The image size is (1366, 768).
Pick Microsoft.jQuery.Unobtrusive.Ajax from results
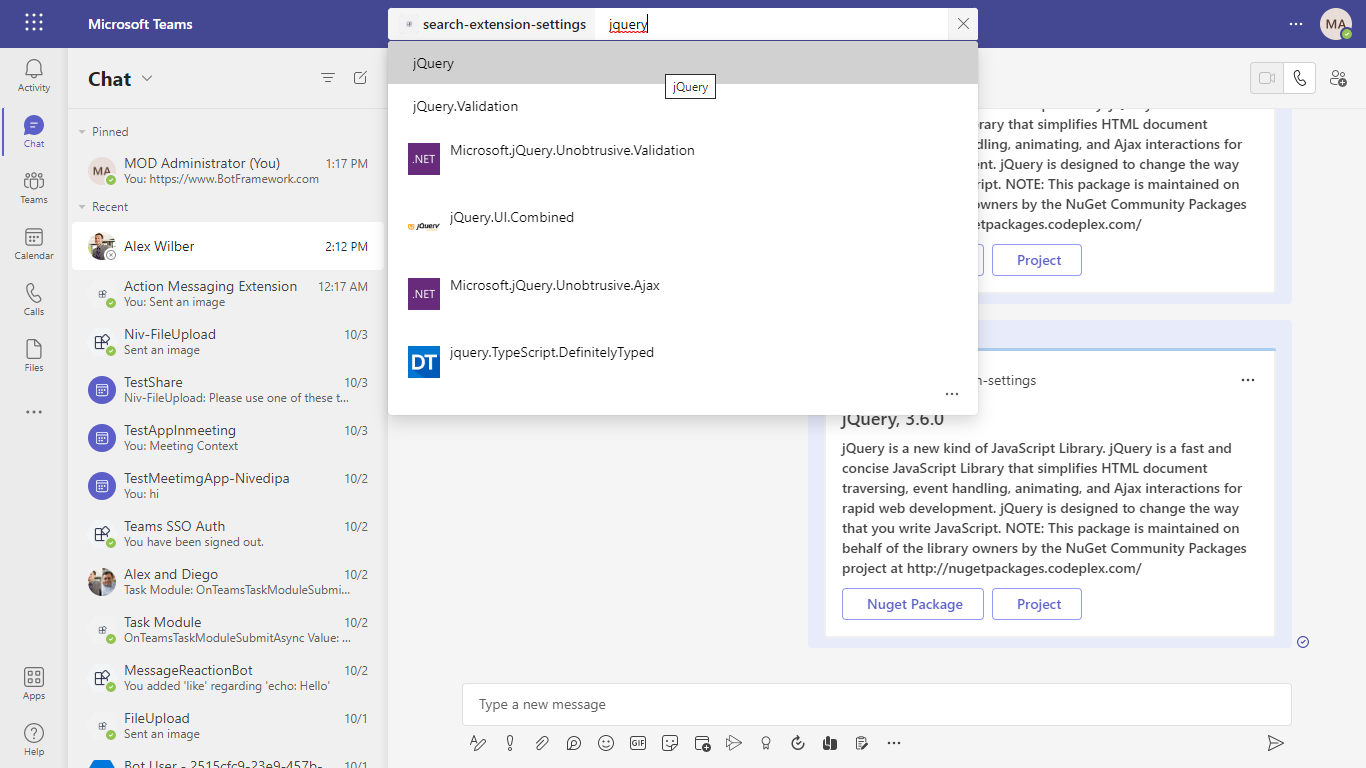(683, 294)
